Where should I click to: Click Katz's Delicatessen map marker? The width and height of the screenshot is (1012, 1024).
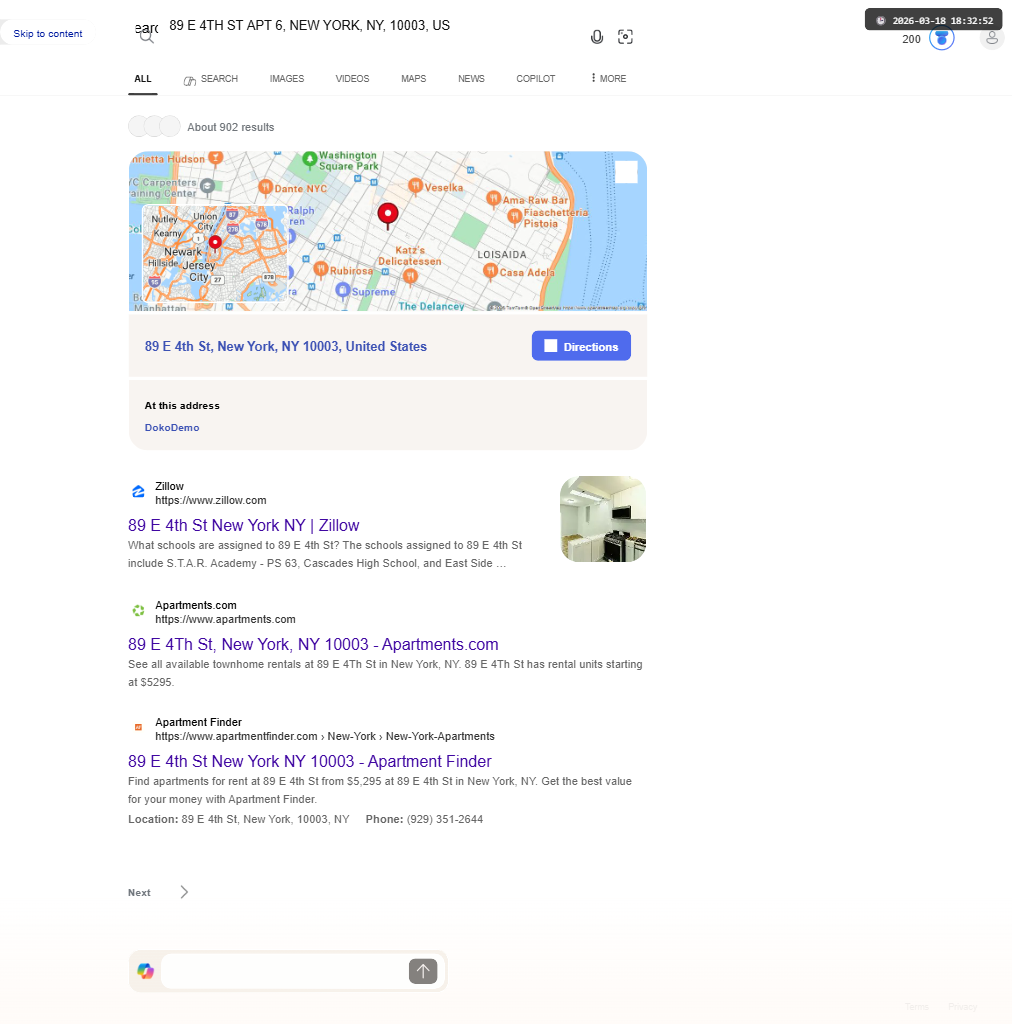(410, 277)
